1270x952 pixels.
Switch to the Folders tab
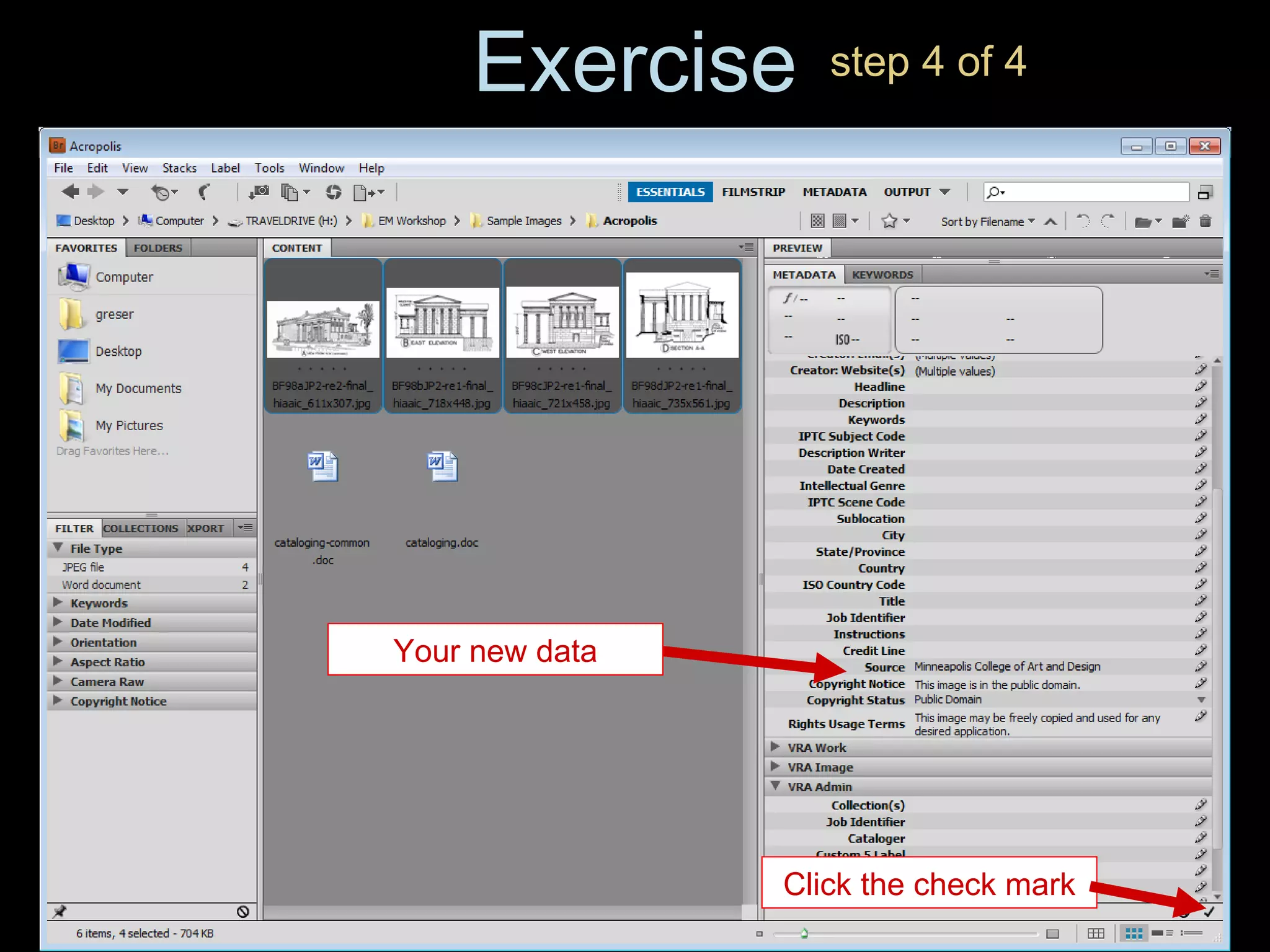coord(158,248)
